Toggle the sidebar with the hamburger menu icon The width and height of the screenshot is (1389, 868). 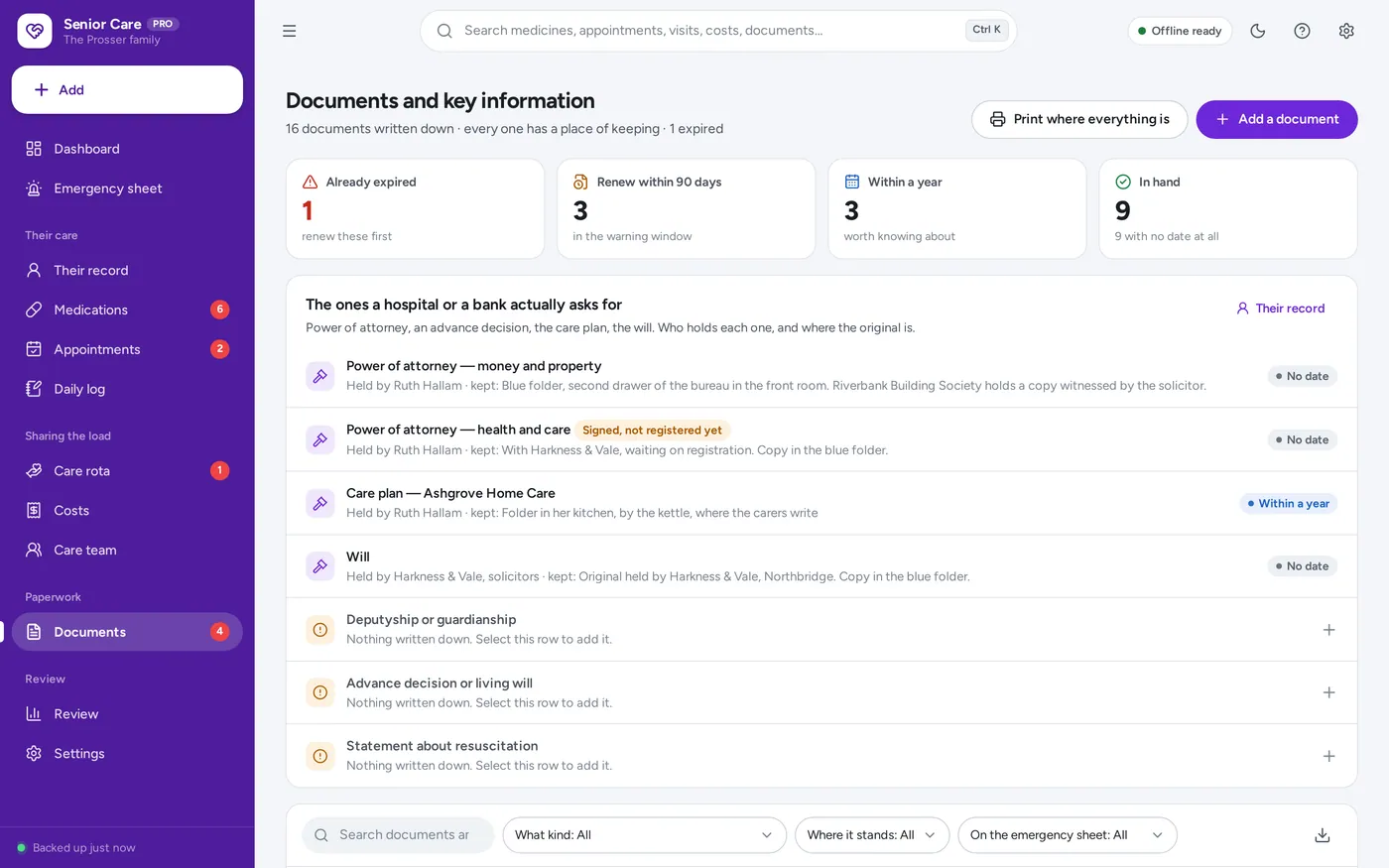(x=290, y=31)
